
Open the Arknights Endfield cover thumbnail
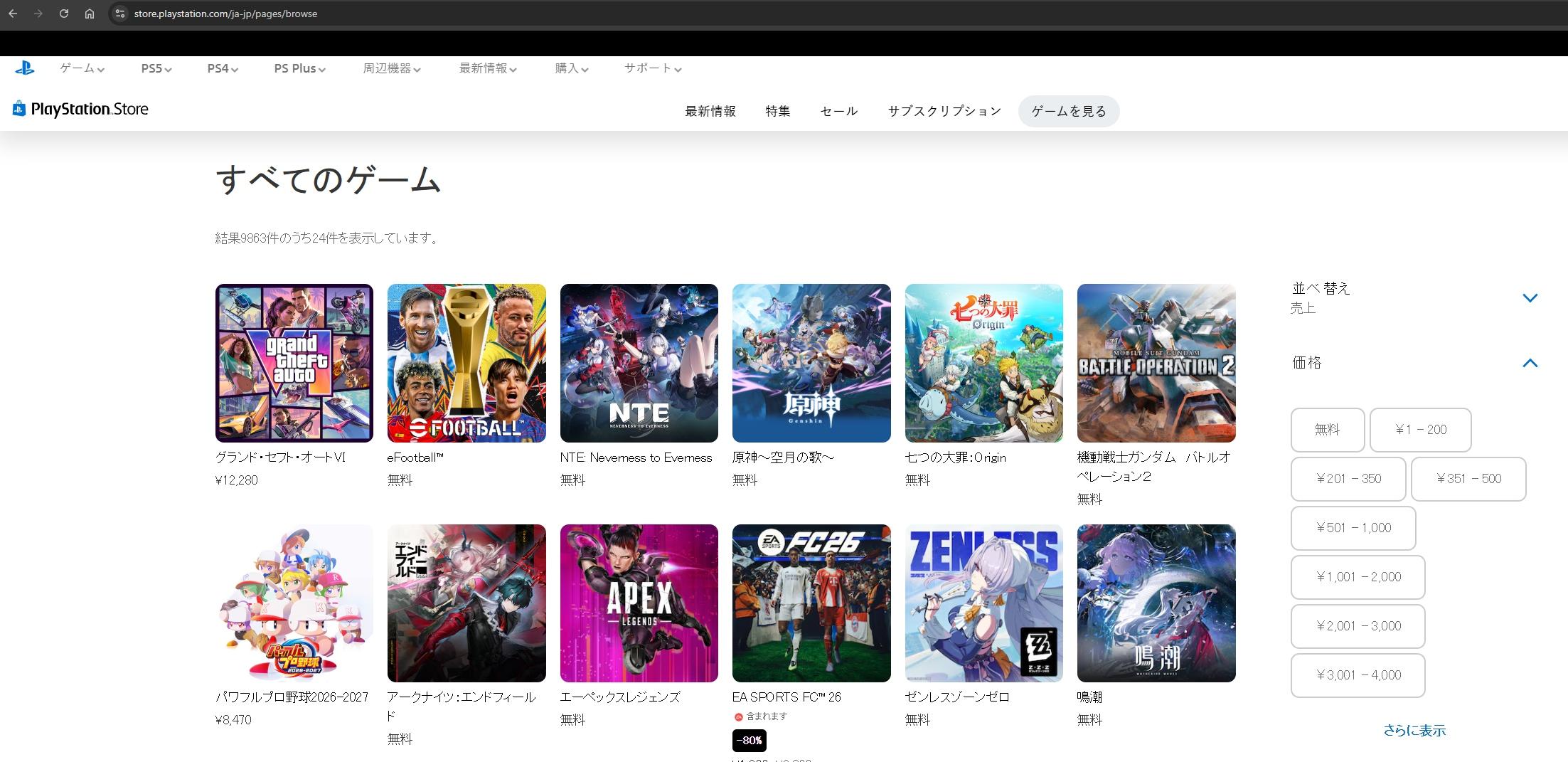466,603
